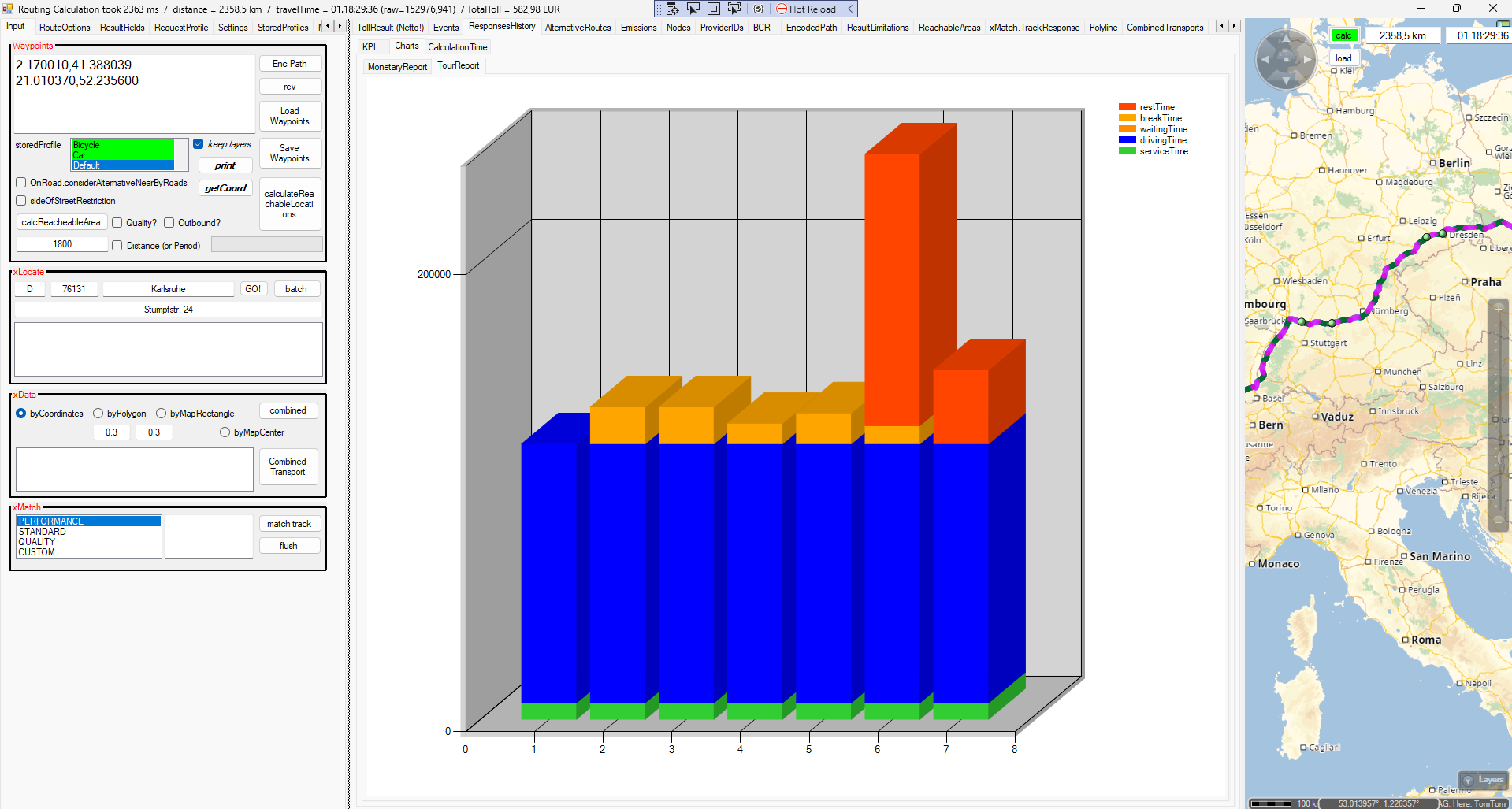Image resolution: width=1512 pixels, height=809 pixels.
Task: Collapse the Hot Reload debug toolbar chevron
Action: [x=850, y=9]
